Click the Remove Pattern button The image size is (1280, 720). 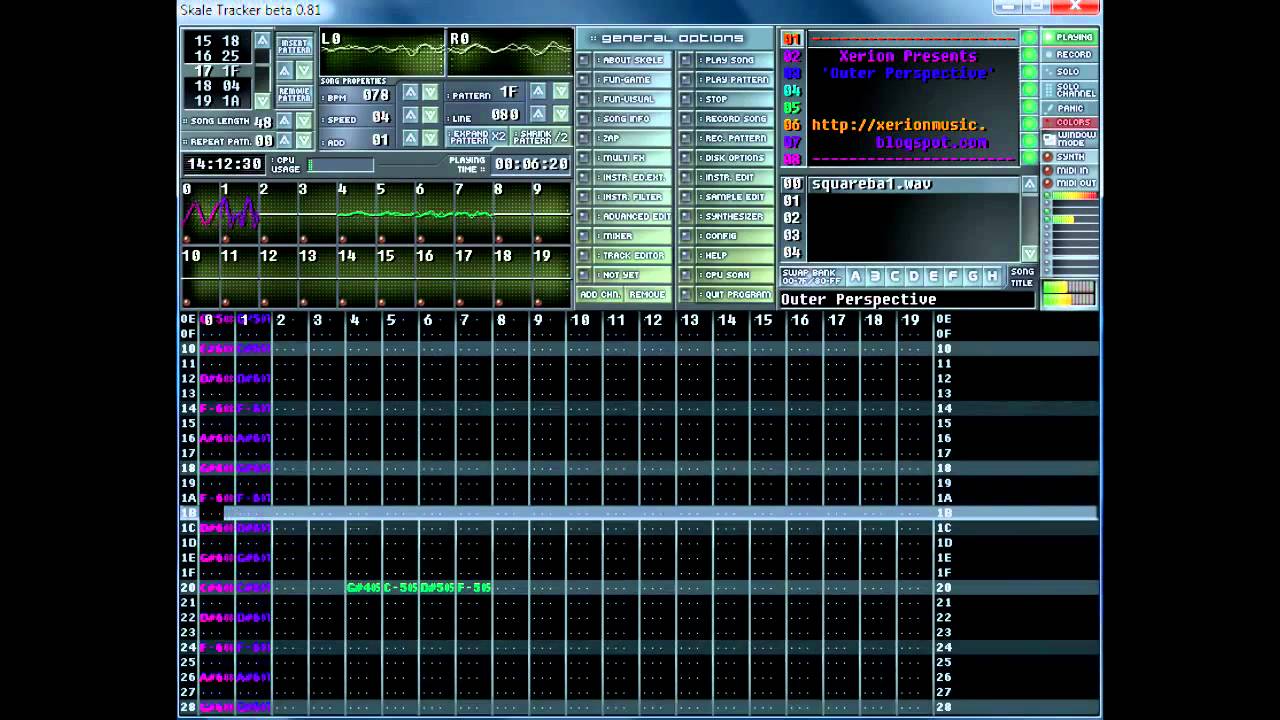[294, 95]
